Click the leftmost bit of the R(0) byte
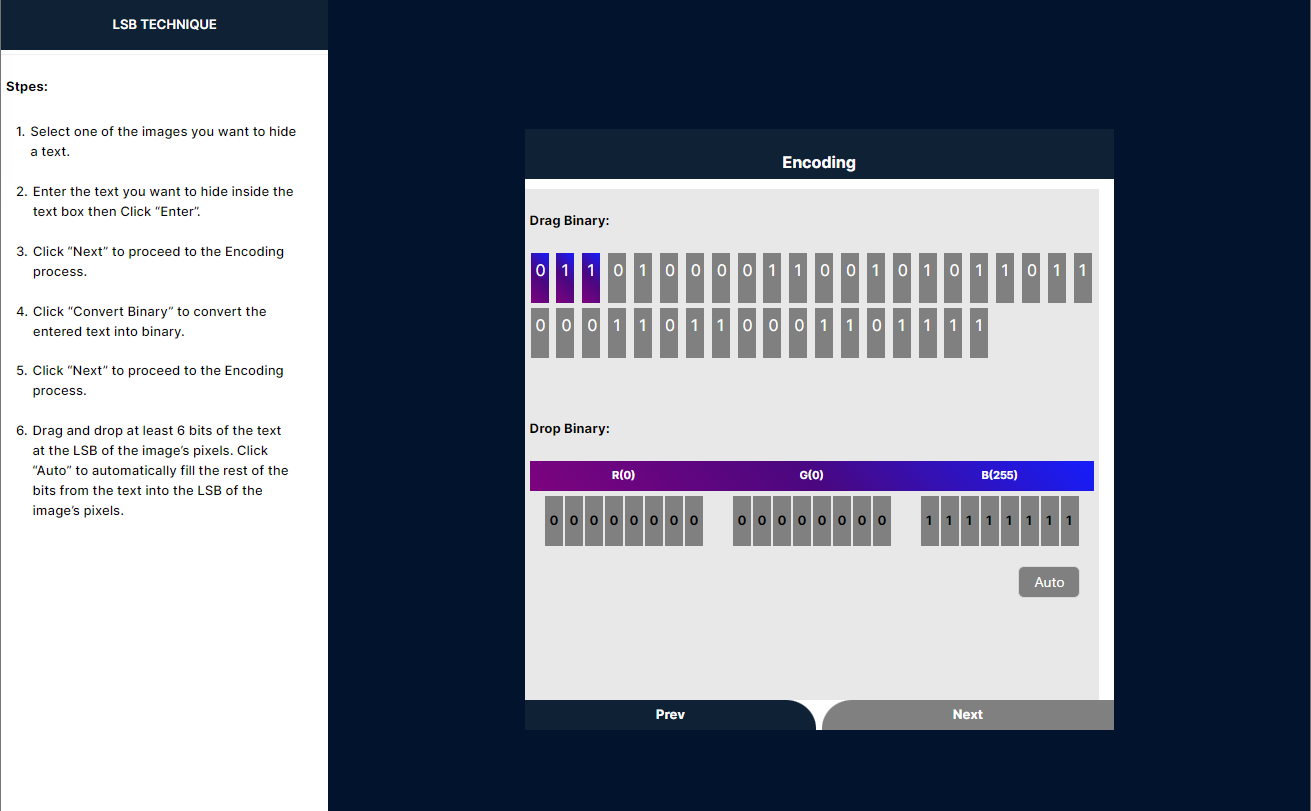 [x=554, y=521]
